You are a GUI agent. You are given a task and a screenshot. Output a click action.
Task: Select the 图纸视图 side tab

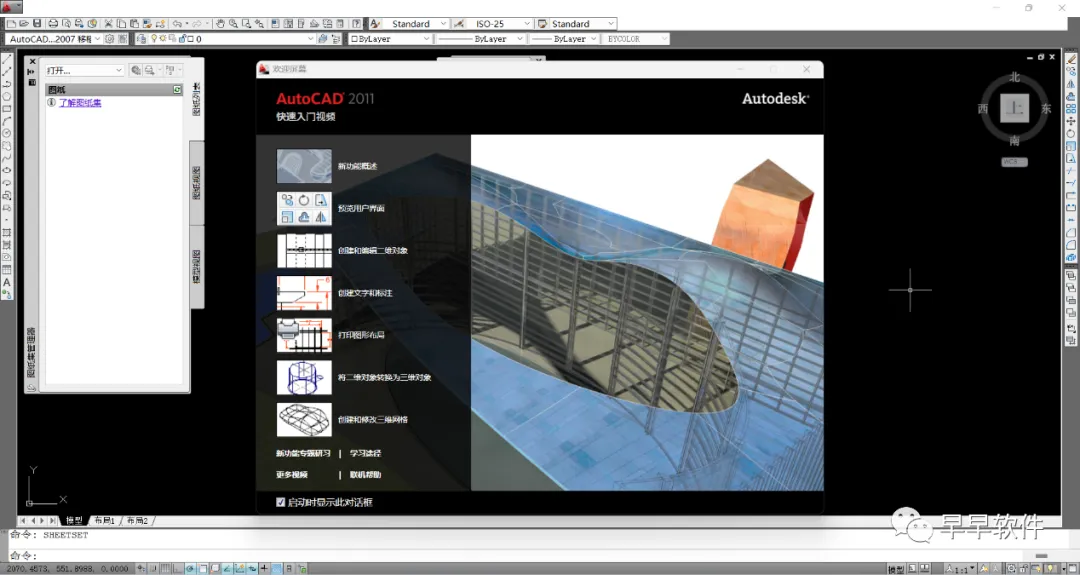click(196, 183)
